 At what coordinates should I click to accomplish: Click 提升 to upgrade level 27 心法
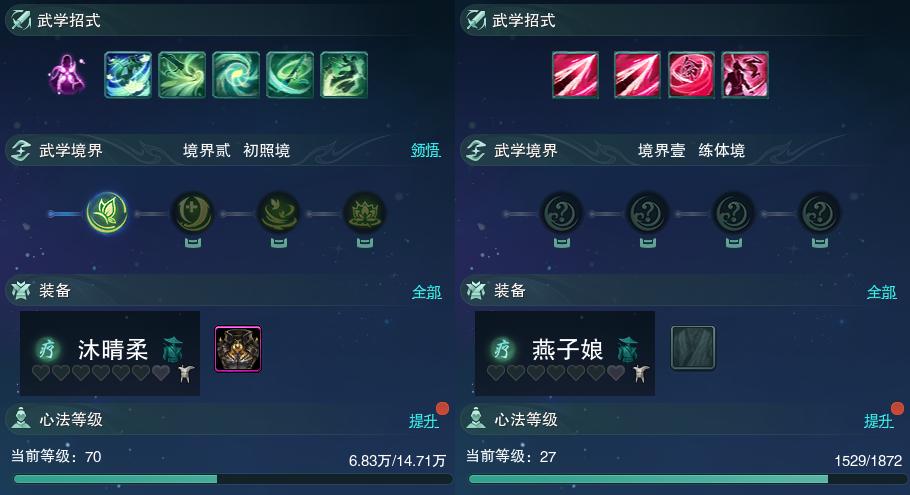pos(879,421)
